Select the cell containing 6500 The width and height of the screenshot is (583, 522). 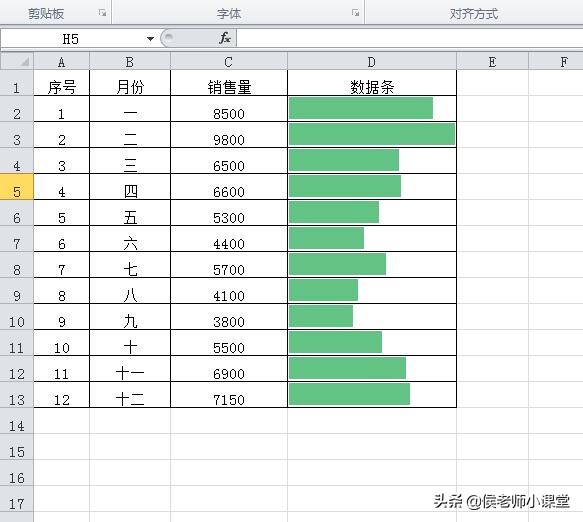pos(229,161)
